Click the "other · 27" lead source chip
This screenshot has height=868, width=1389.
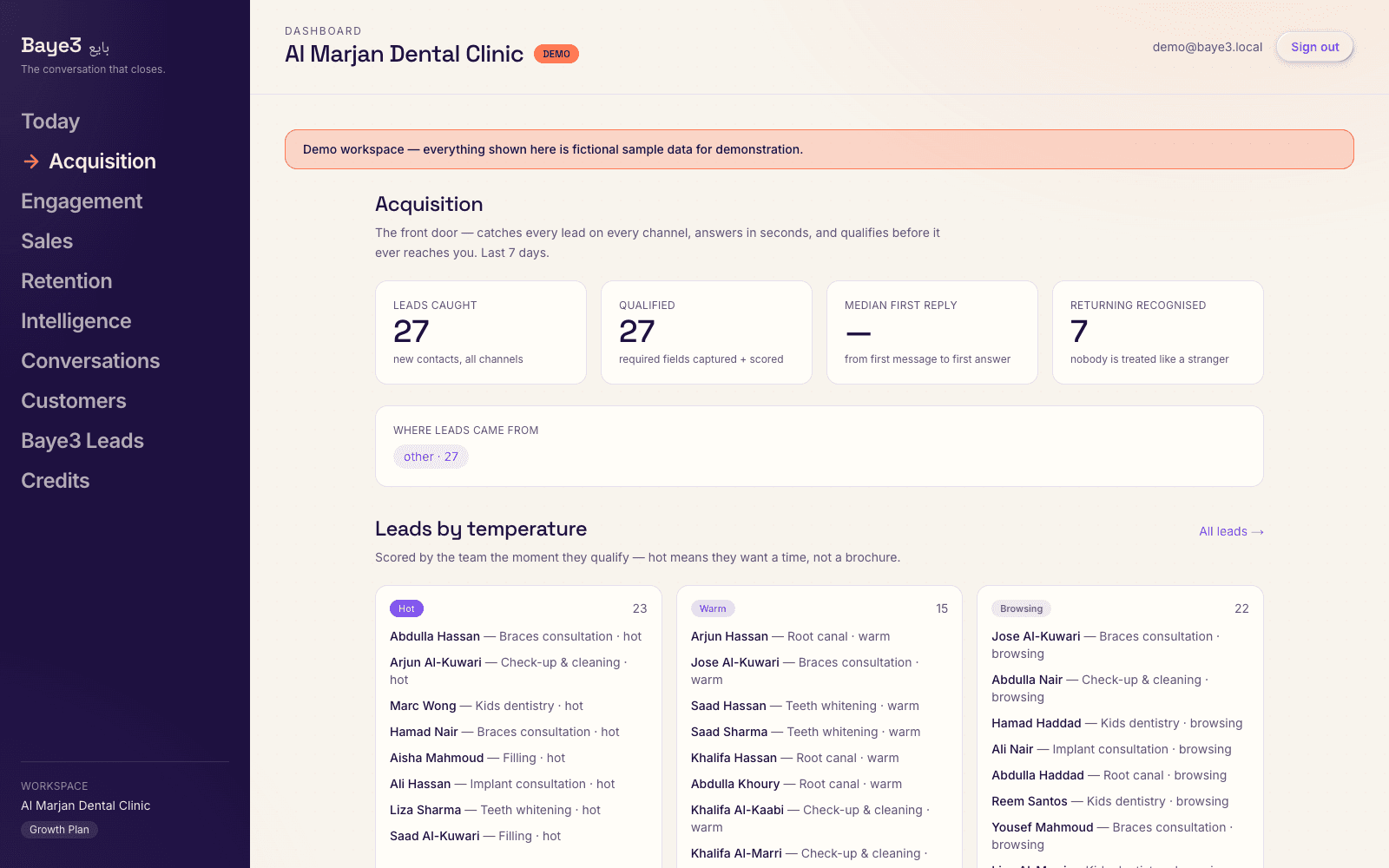point(431,457)
